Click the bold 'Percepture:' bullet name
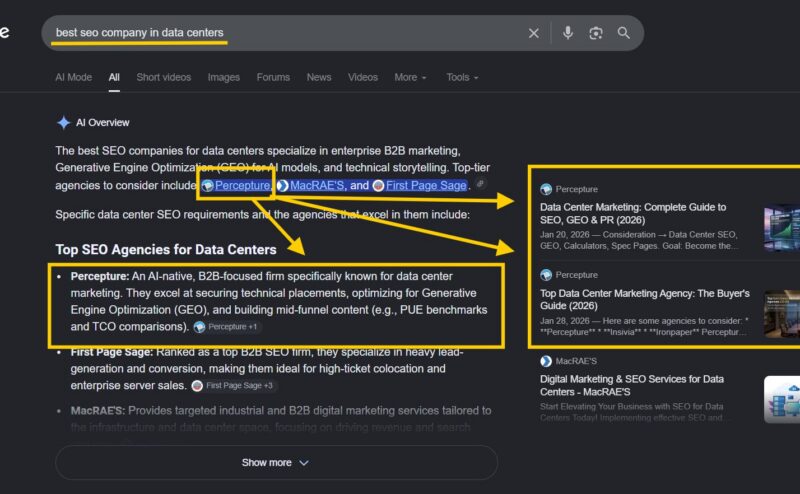 click(x=100, y=276)
